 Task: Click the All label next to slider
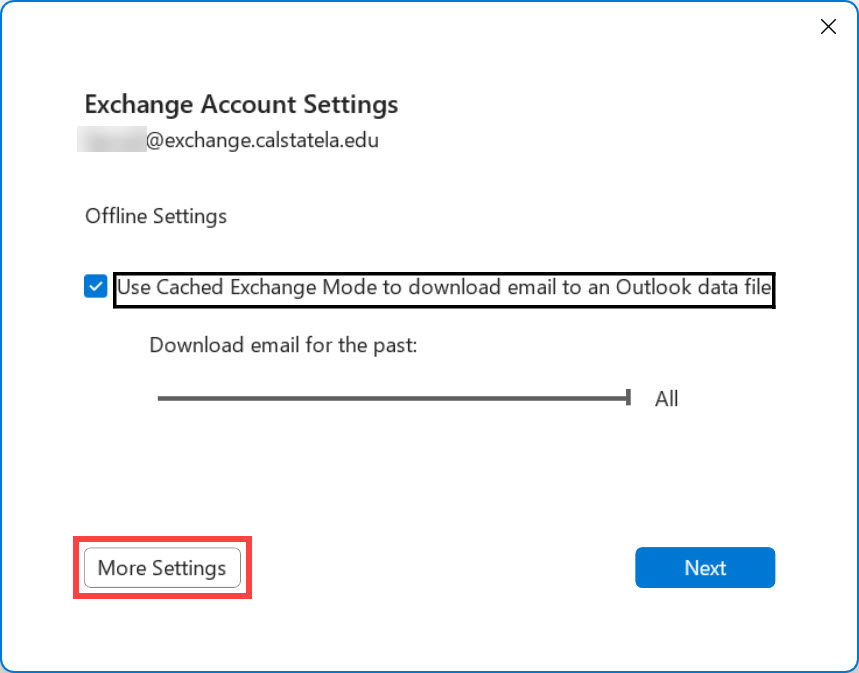pyautogui.click(x=667, y=398)
